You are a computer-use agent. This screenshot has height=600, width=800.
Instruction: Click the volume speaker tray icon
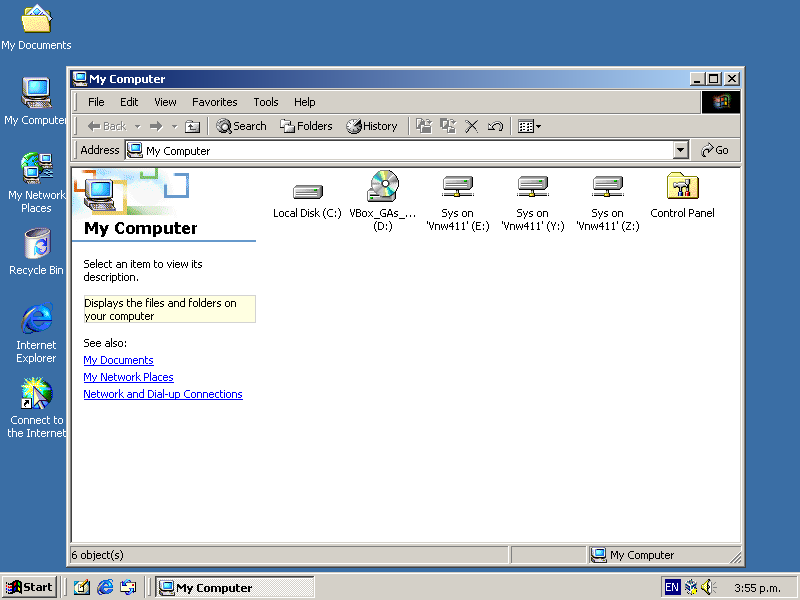point(709,587)
